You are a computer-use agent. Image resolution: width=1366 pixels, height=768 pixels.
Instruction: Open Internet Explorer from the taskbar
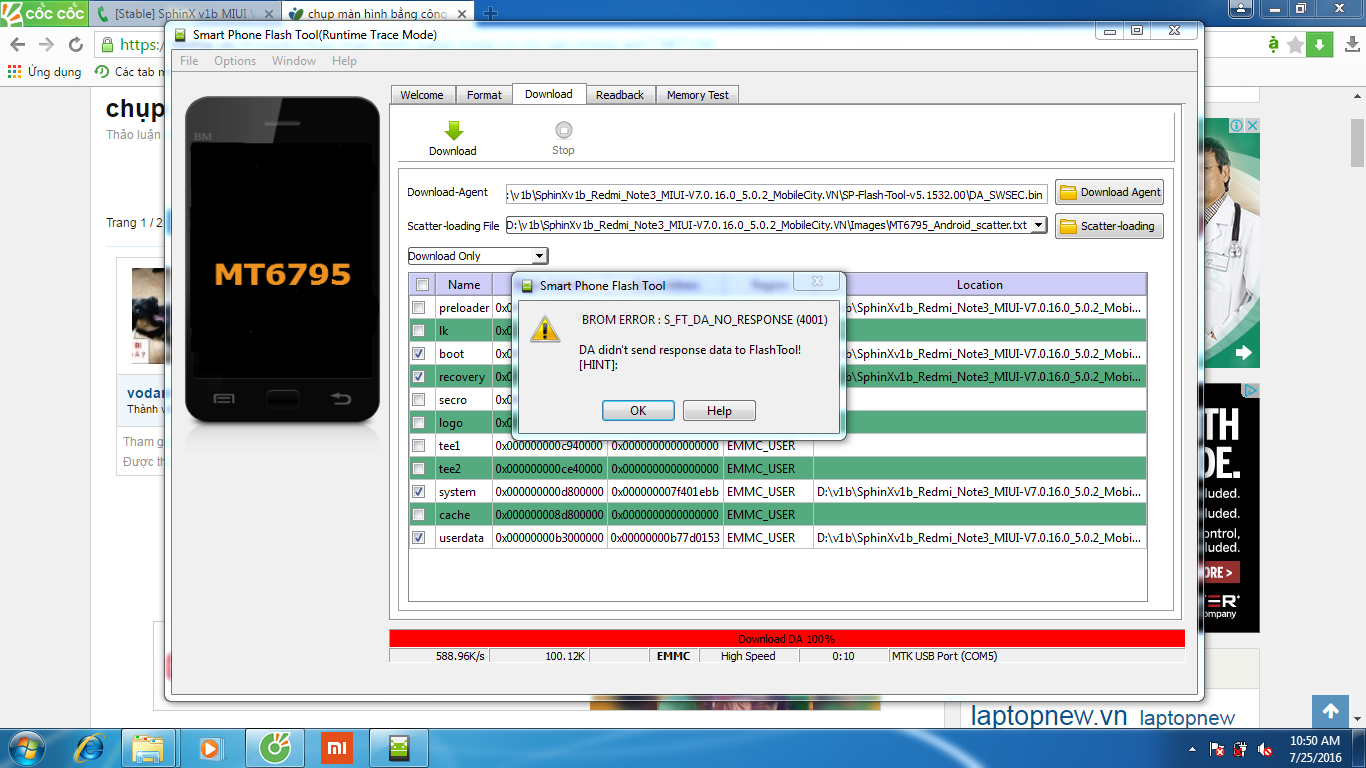(x=91, y=747)
